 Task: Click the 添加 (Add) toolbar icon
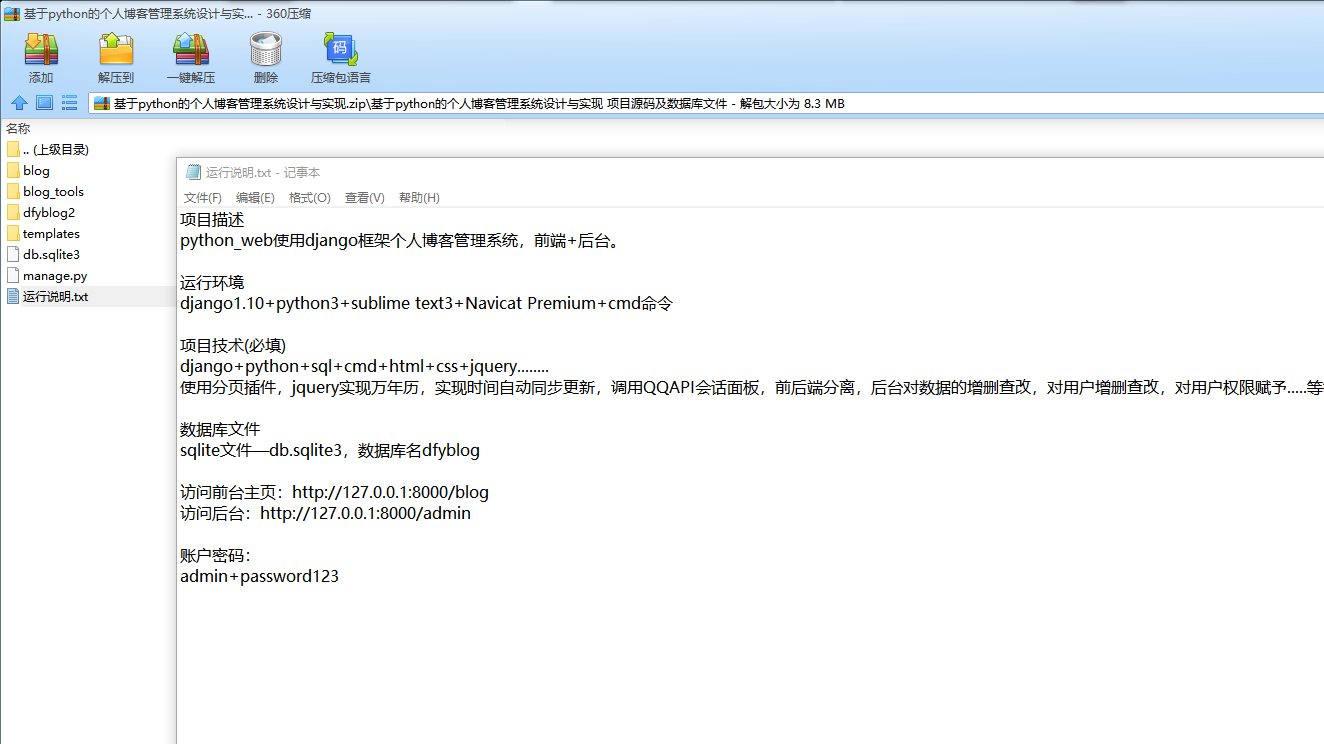click(41, 49)
